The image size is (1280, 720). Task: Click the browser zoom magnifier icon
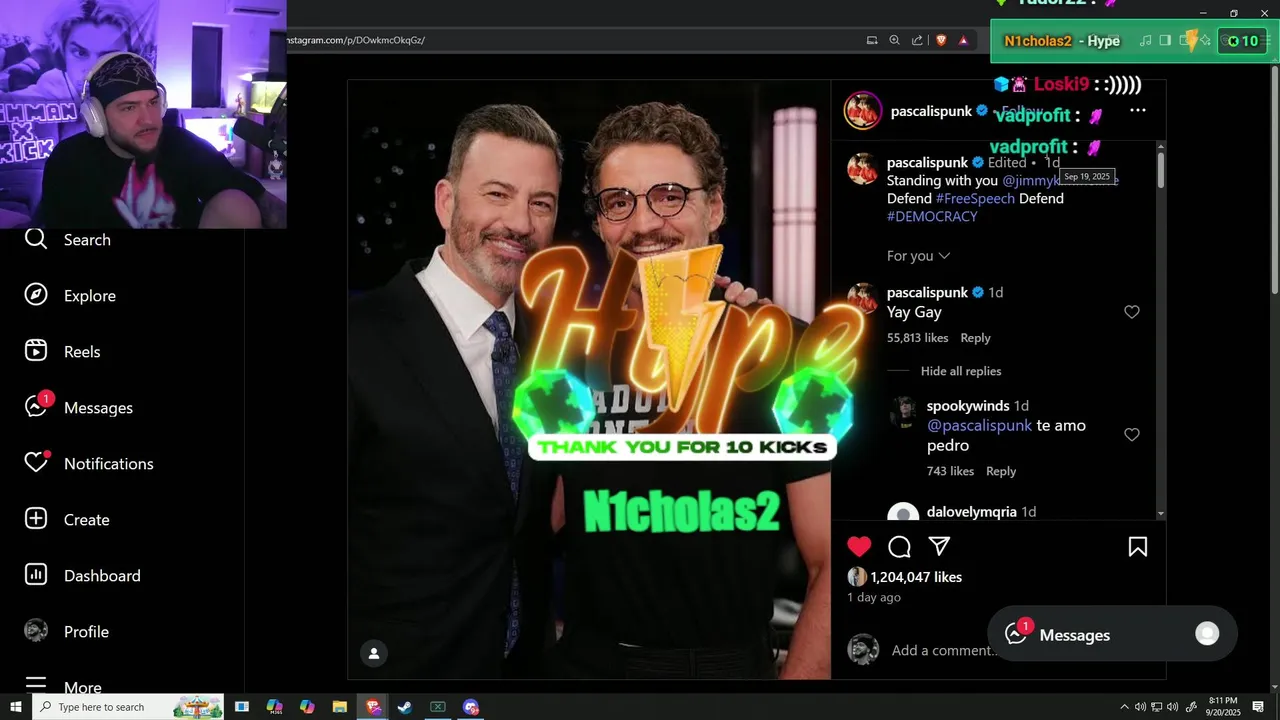point(895,40)
